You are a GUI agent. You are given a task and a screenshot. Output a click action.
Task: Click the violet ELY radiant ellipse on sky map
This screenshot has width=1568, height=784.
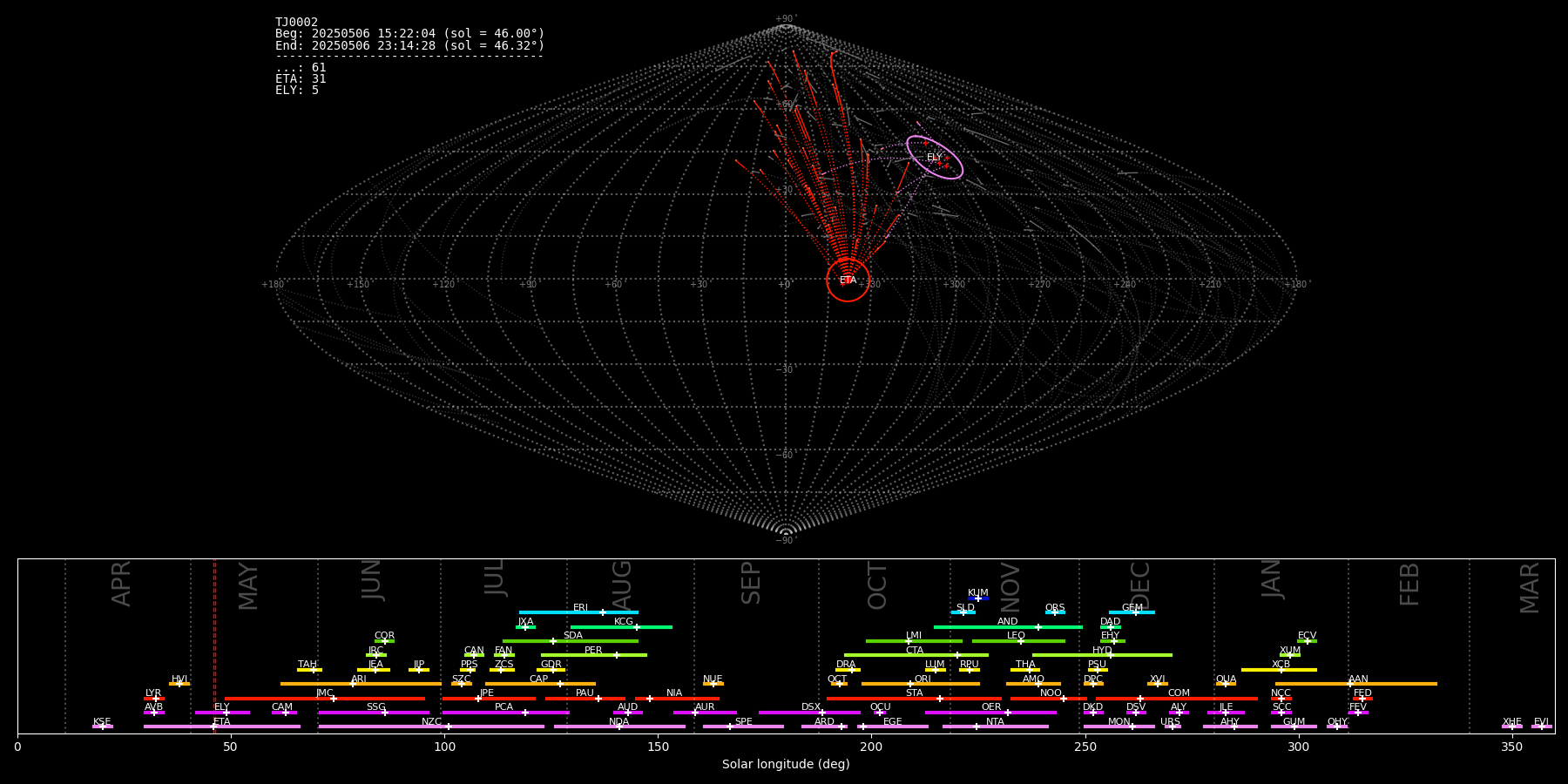pos(935,158)
